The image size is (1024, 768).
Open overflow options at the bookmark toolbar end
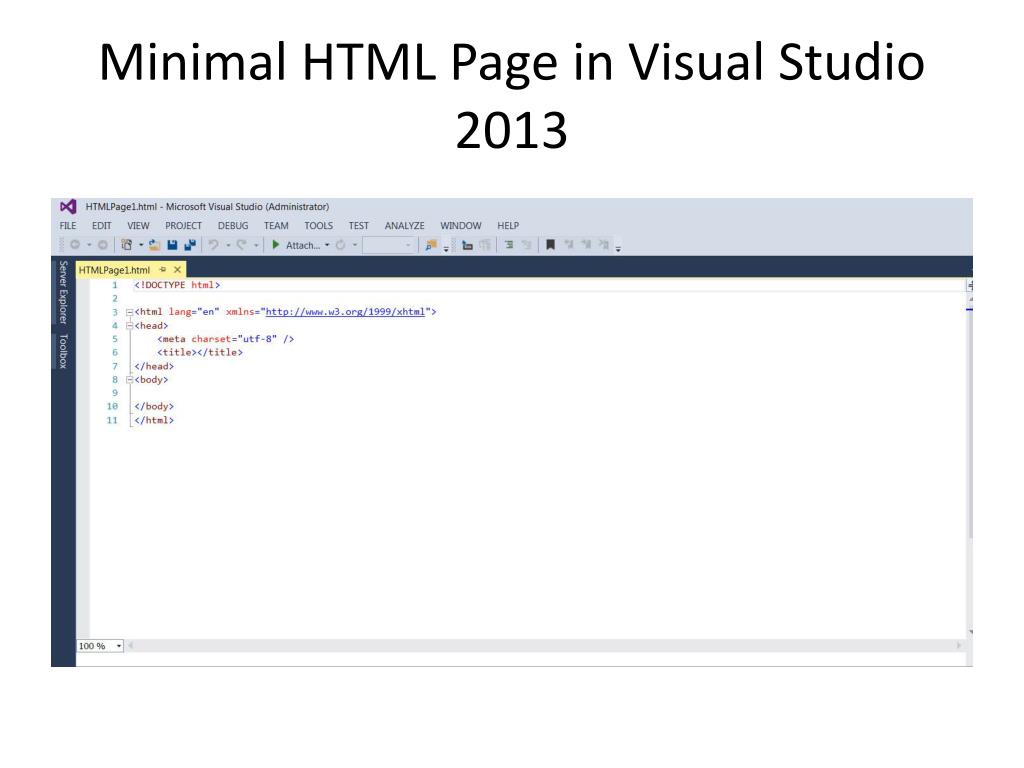click(618, 248)
